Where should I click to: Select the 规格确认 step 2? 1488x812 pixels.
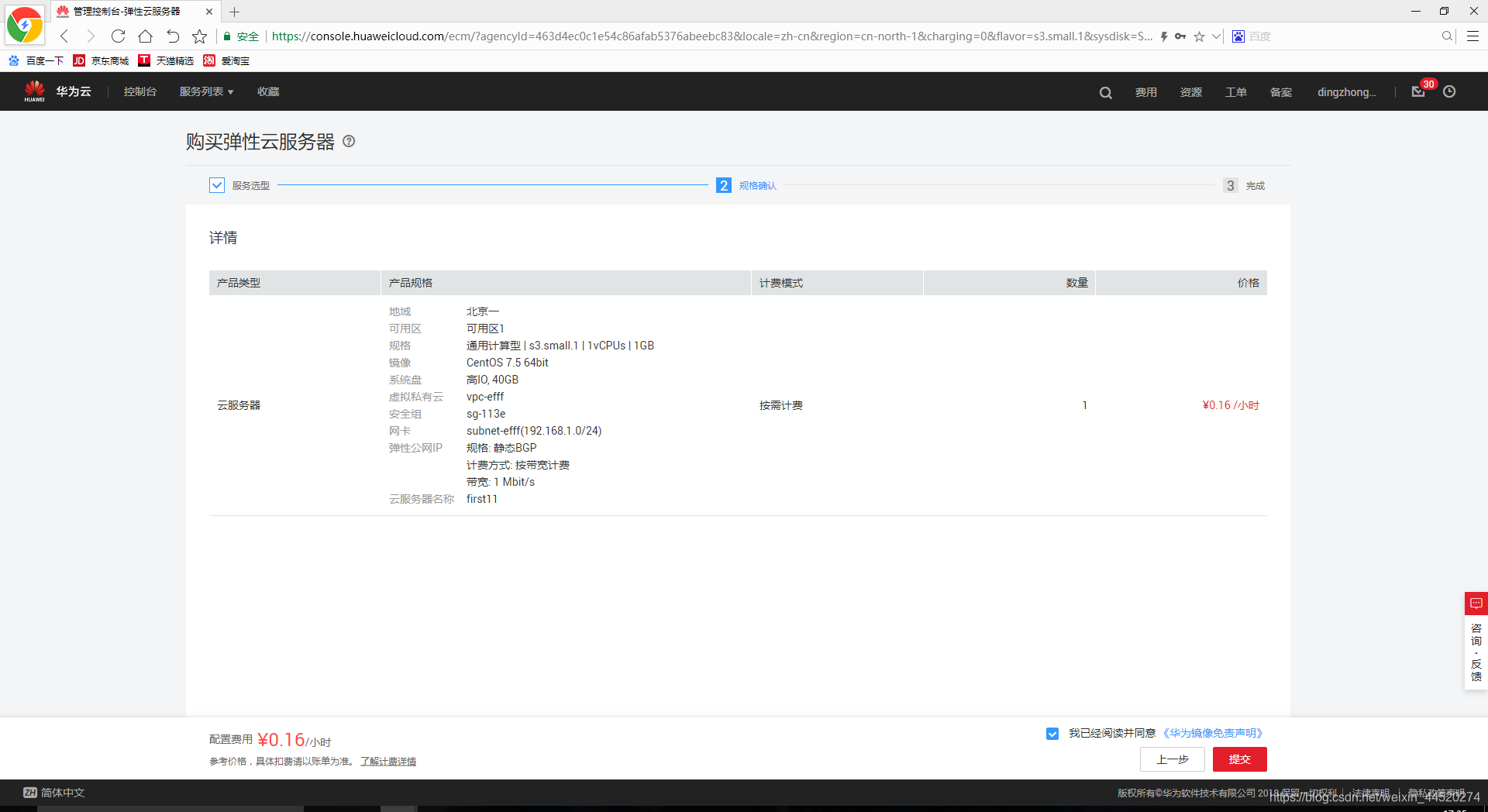click(746, 185)
